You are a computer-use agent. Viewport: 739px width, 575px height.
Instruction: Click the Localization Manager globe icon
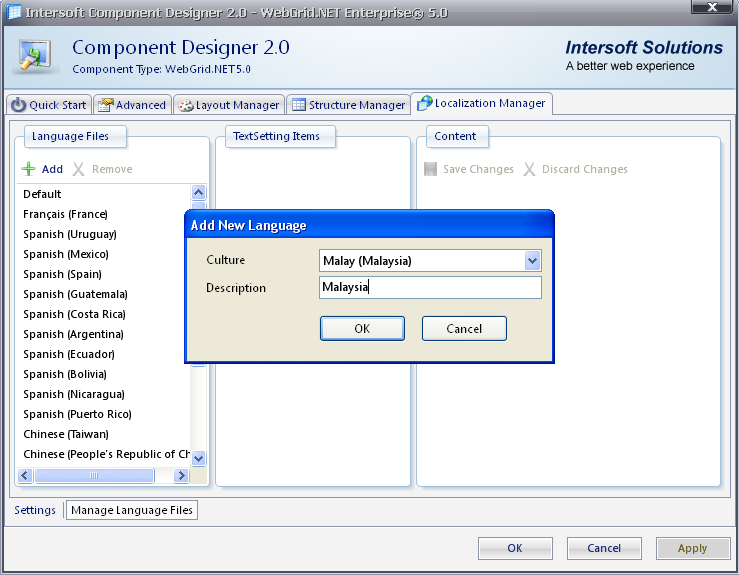click(x=425, y=103)
